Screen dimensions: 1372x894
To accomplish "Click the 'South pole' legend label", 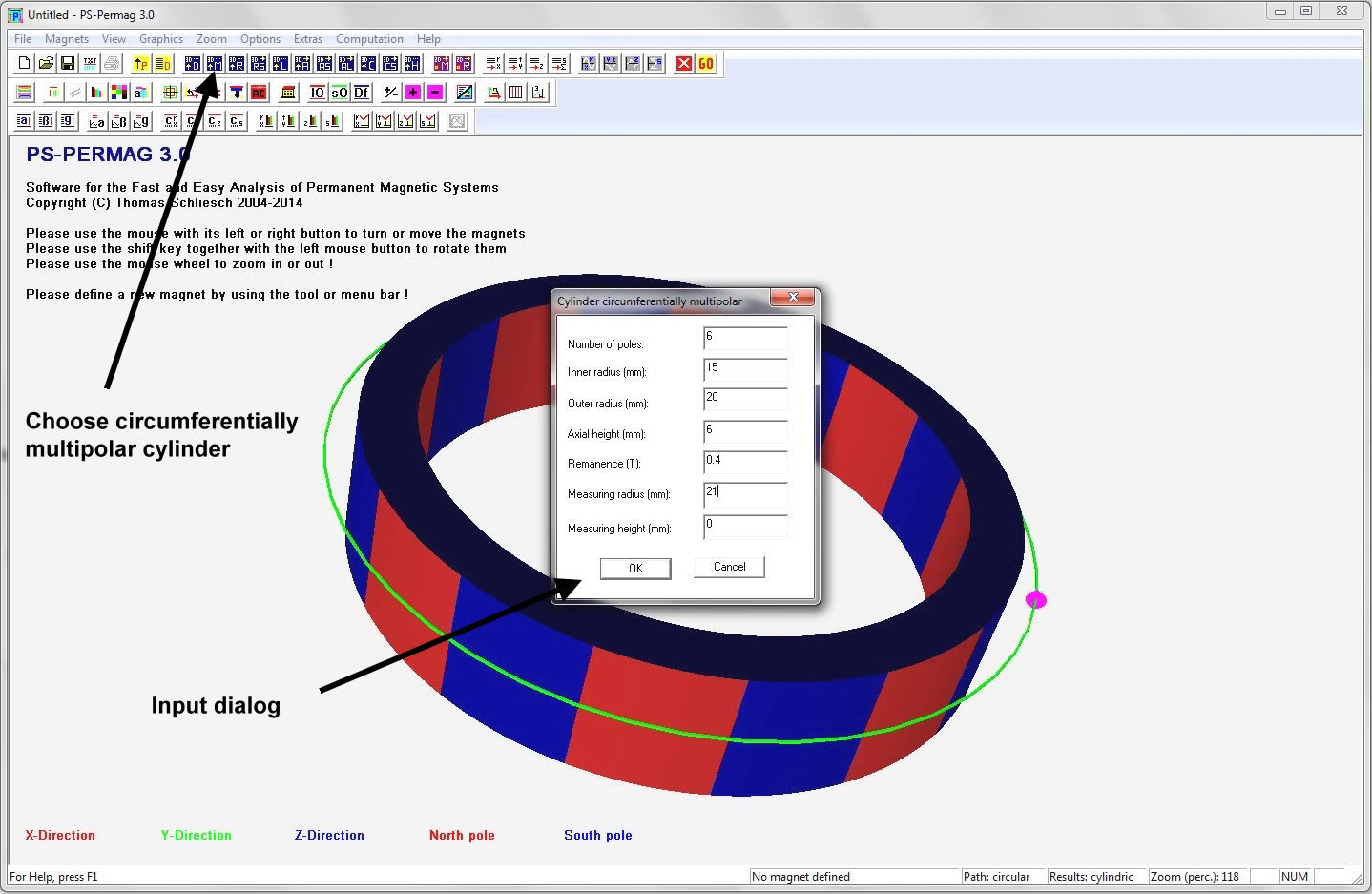I will pyautogui.click(x=598, y=835).
